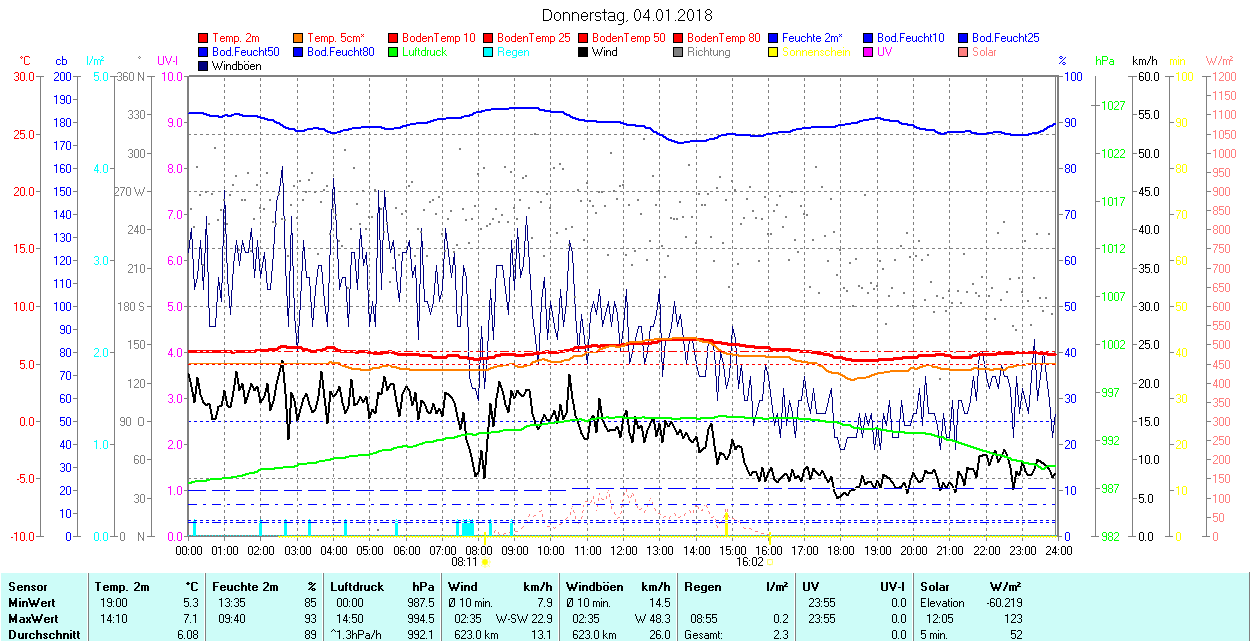This screenshot has height=641, width=1250.
Task: Click the 12:00 time axis label
Action: (624, 550)
